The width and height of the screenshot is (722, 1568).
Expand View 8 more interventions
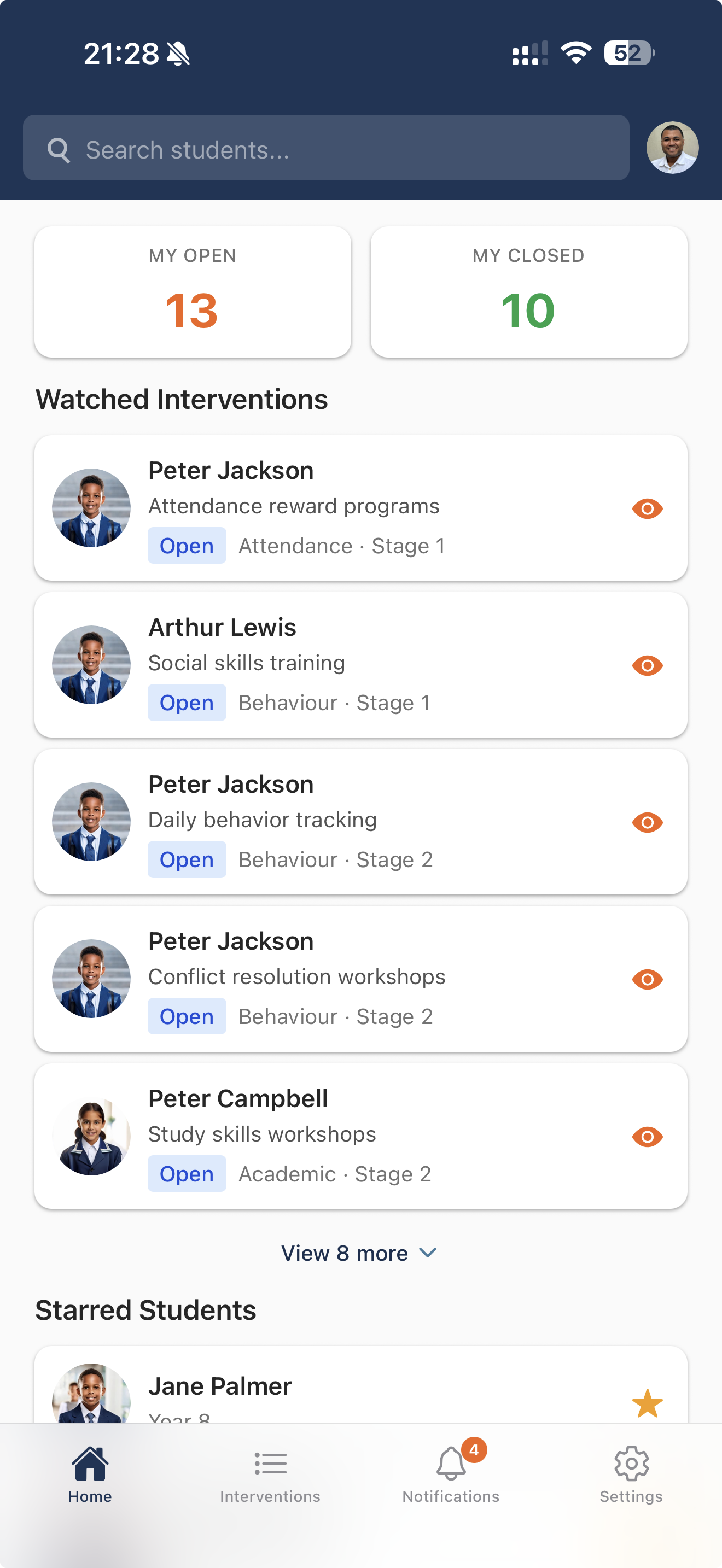point(345,1253)
